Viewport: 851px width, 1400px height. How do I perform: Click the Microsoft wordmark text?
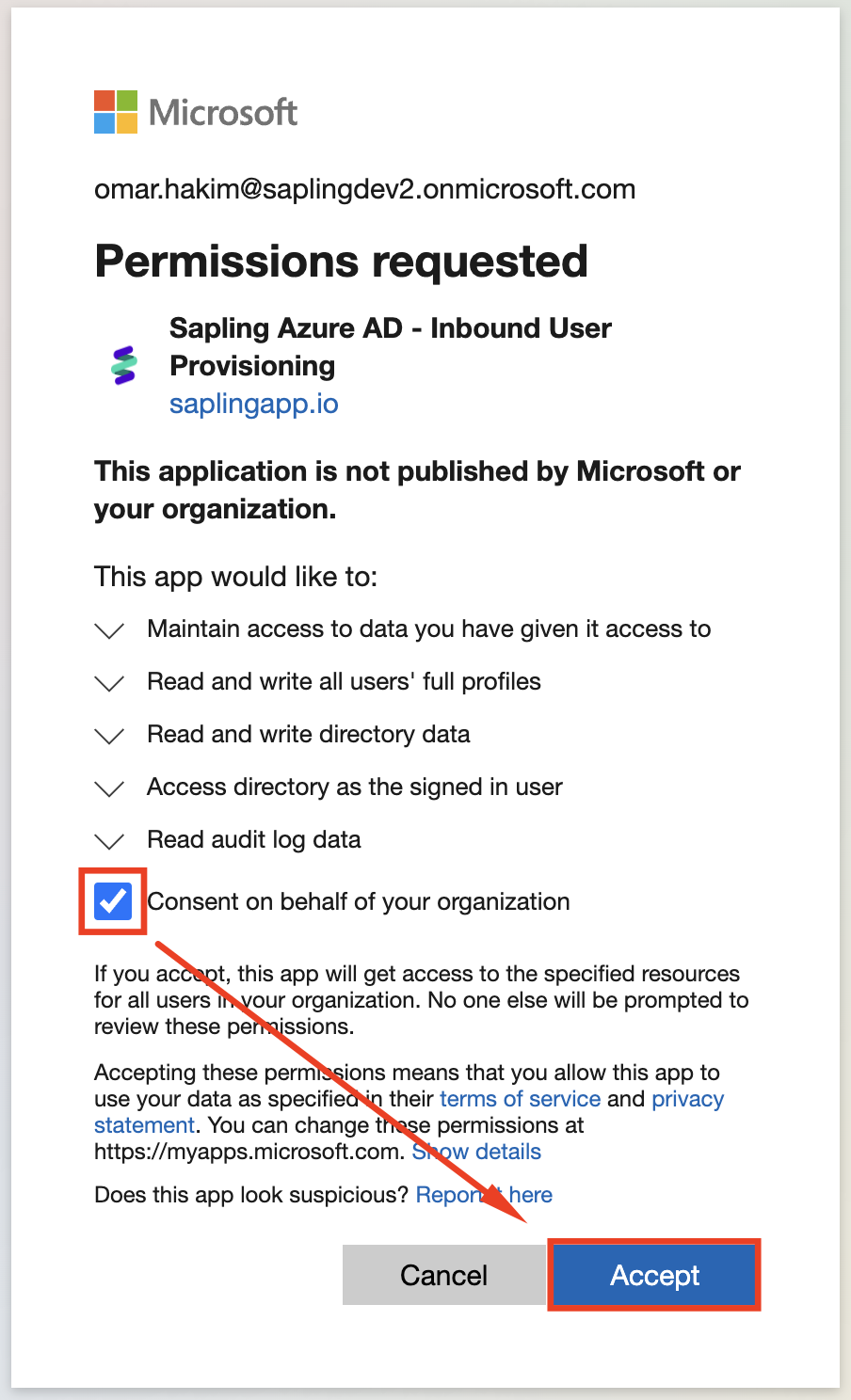(223, 113)
